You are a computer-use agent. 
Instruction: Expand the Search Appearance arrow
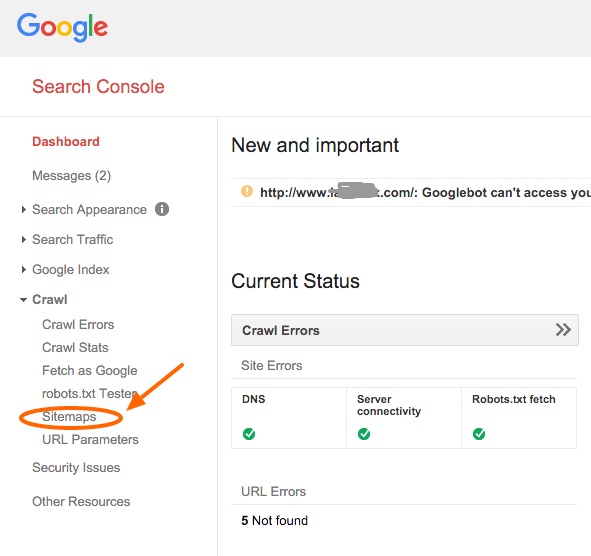[24, 209]
